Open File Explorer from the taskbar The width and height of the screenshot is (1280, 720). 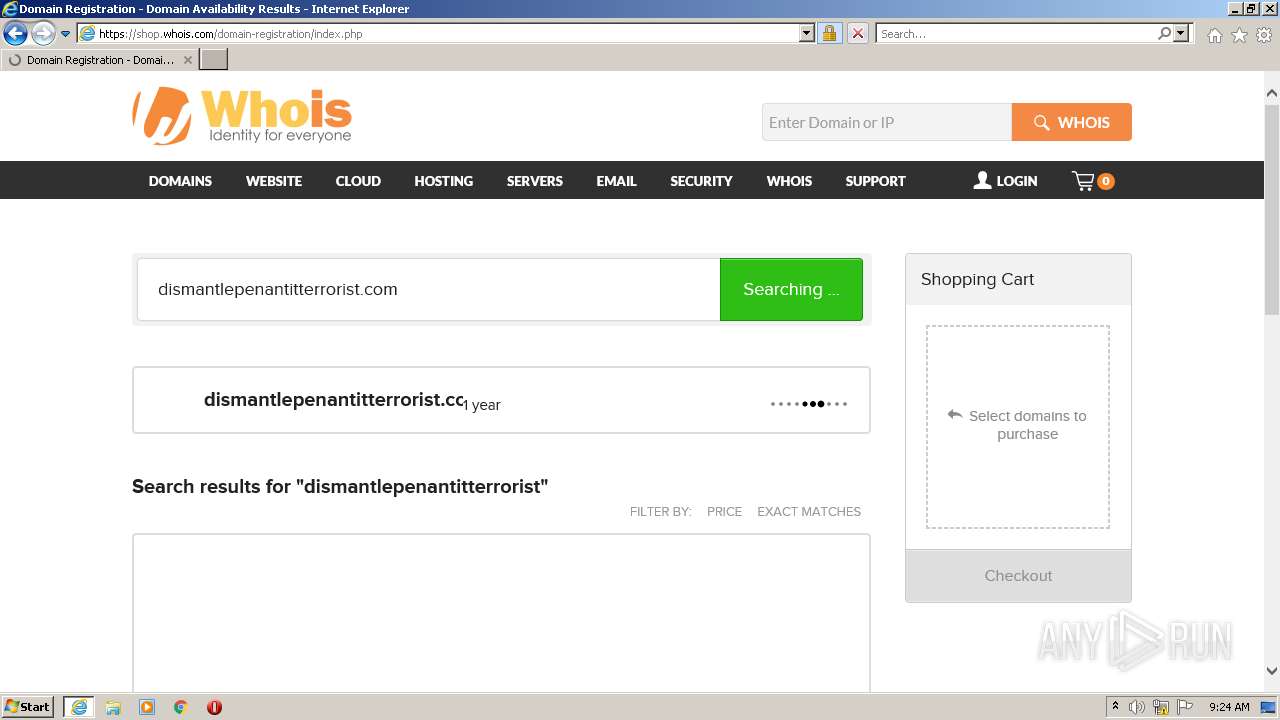tap(113, 707)
